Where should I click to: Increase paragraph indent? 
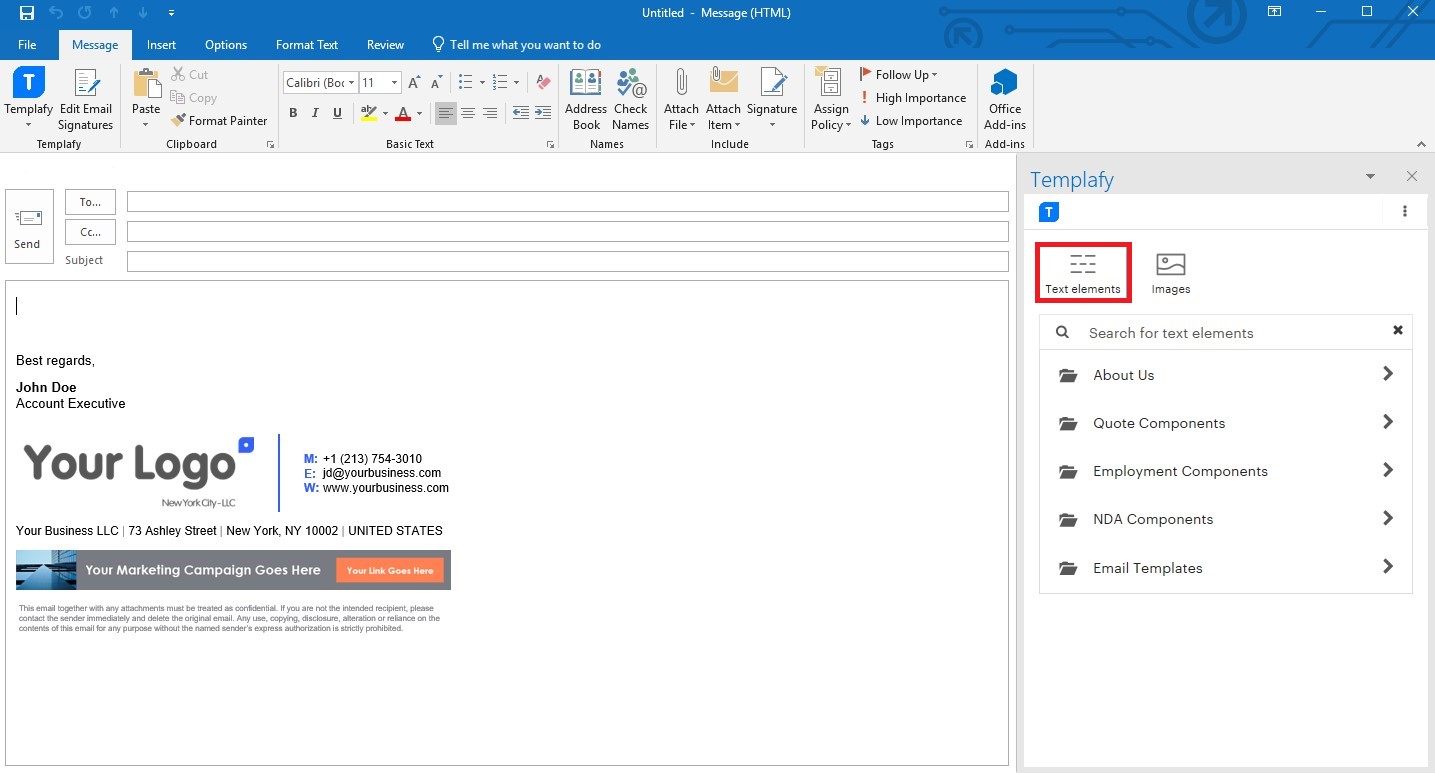(x=543, y=113)
